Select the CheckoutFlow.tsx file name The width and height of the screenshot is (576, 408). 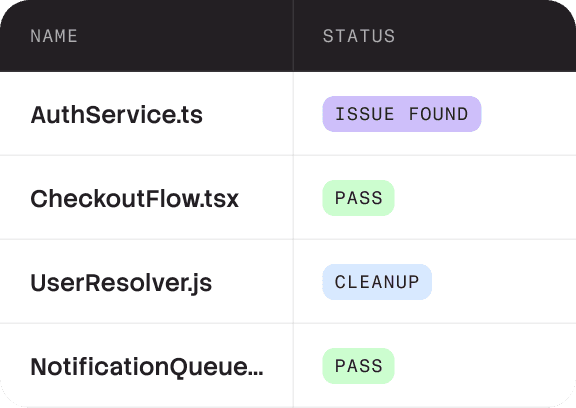point(134,199)
